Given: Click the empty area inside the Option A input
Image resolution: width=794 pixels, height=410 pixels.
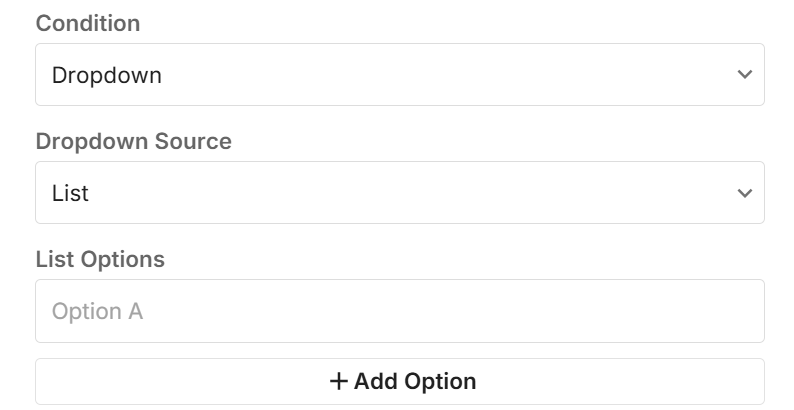Looking at the screenshot, I should click(x=450, y=311).
